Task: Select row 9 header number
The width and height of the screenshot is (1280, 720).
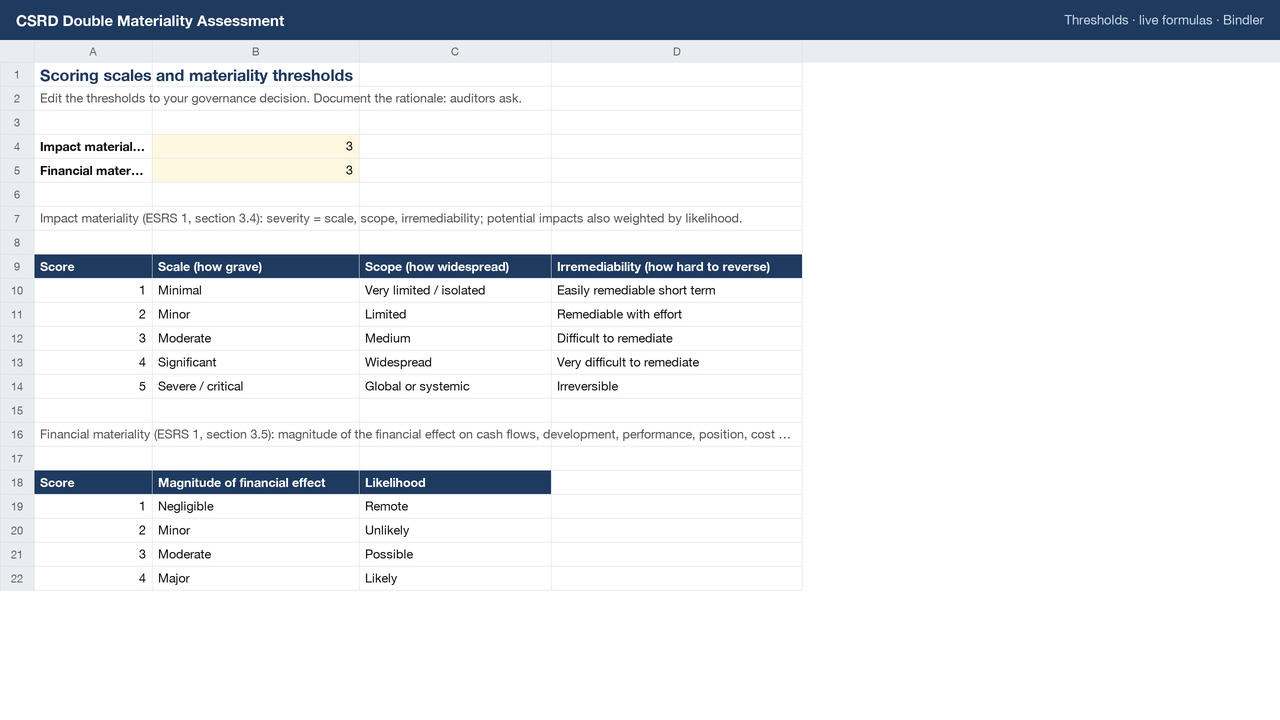Action: (17, 267)
